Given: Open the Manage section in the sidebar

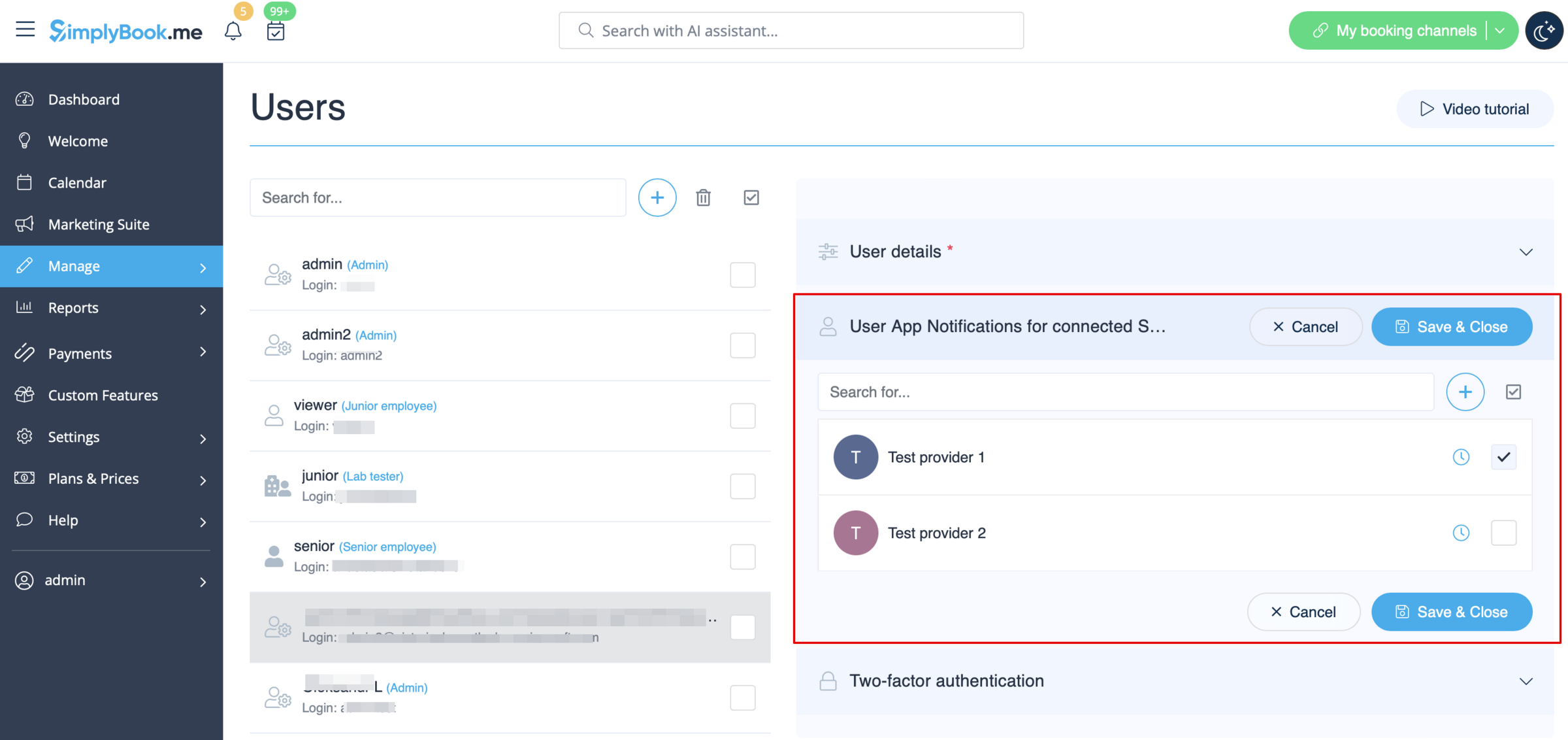Looking at the screenshot, I should click(73, 266).
